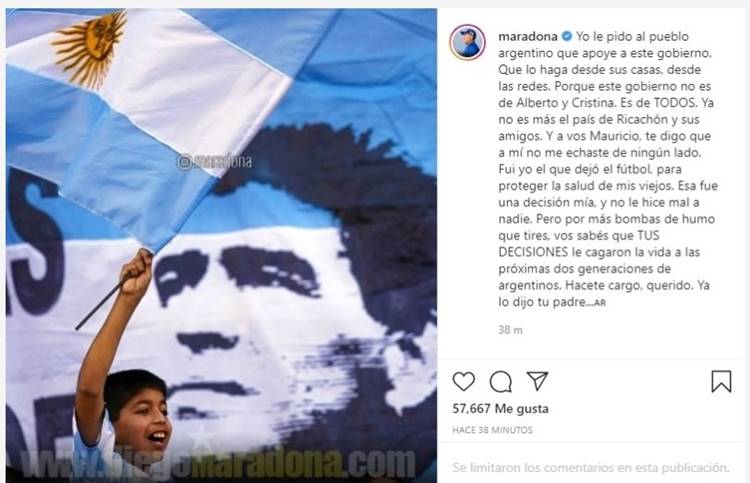Like the post with the heart icon
The width and height of the screenshot is (750, 483).
(463, 381)
